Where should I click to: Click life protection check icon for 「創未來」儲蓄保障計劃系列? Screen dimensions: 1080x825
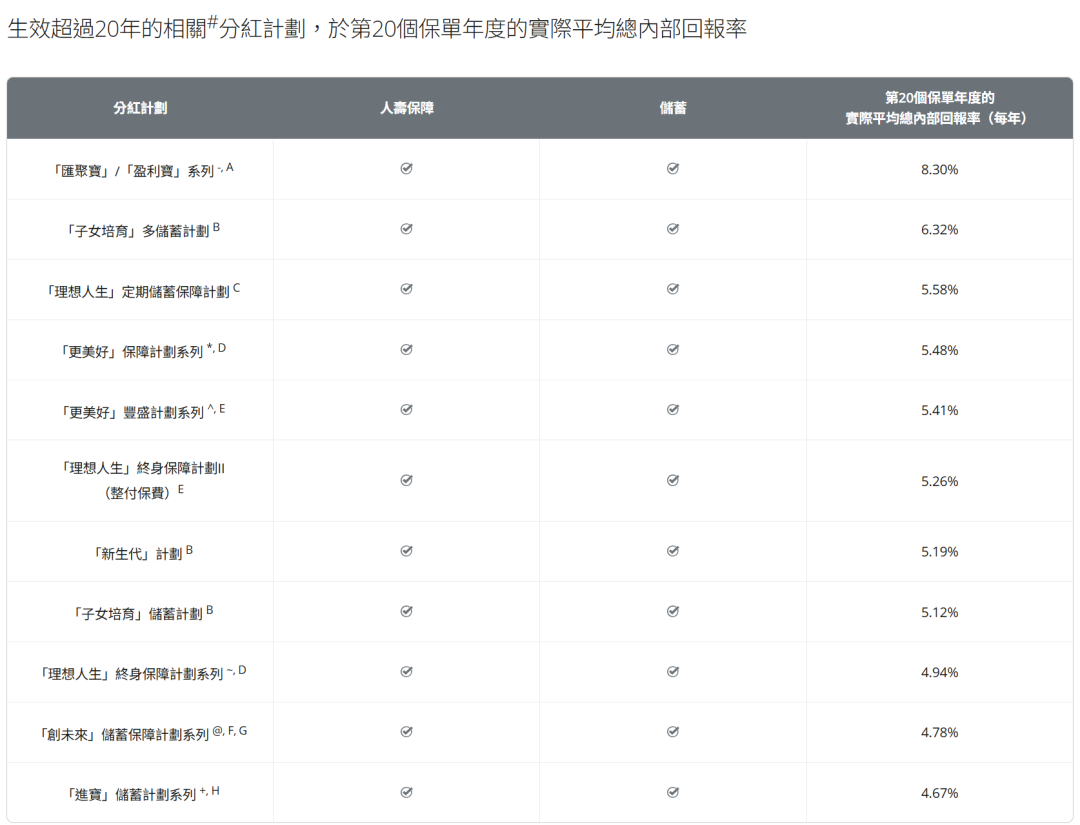pos(406,732)
